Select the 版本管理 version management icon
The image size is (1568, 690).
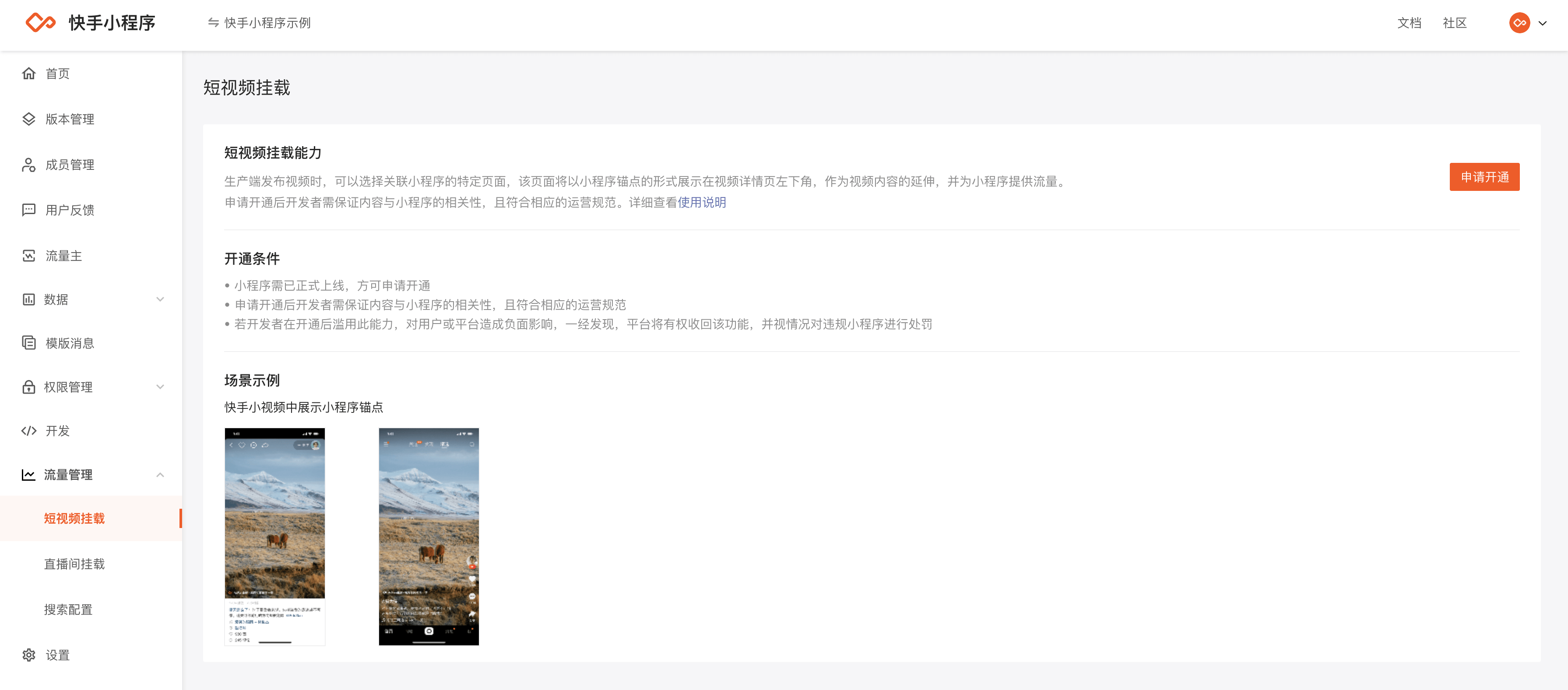pyautogui.click(x=29, y=119)
